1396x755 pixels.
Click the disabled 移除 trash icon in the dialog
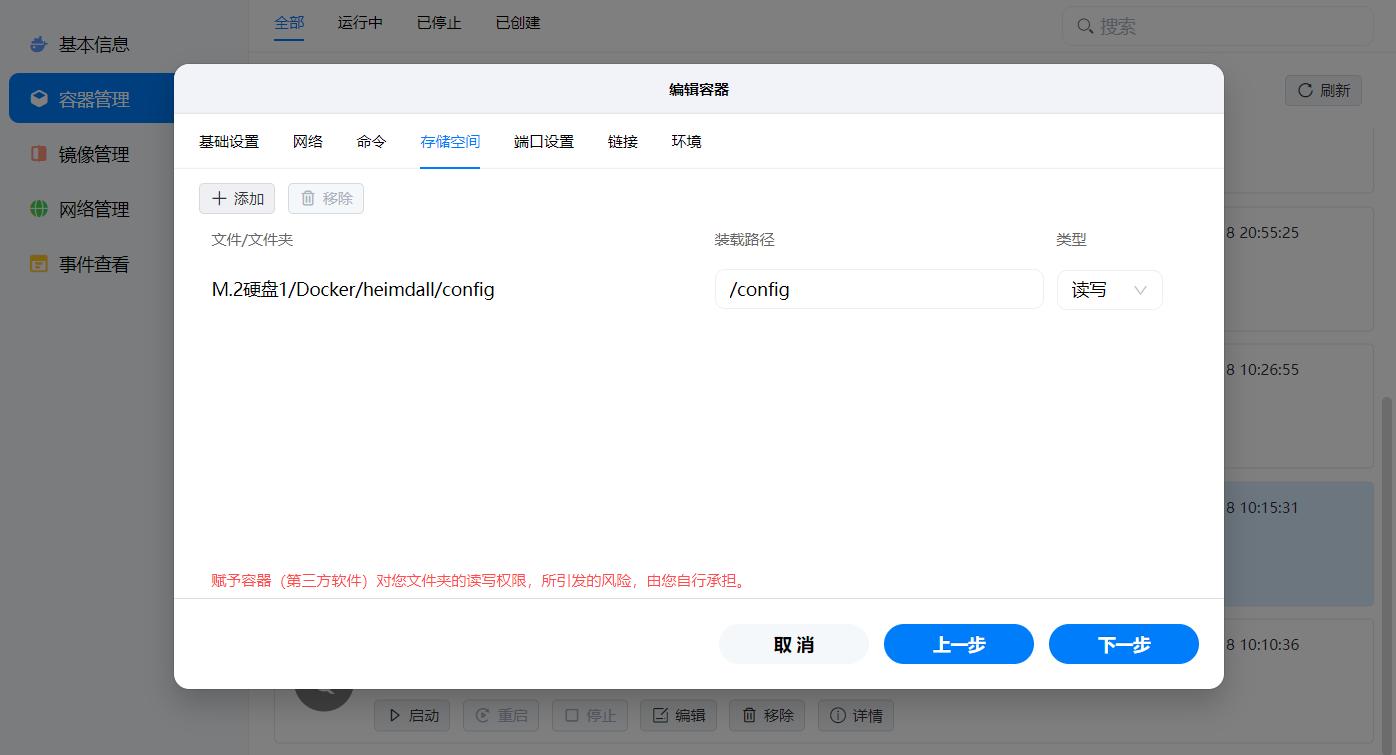coord(310,198)
